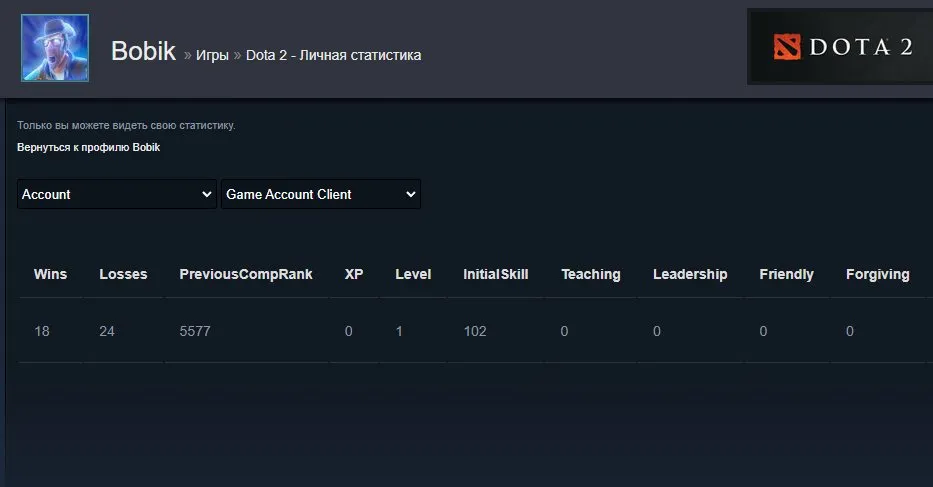Click the Leadership column header
The image size is (933, 487).
pyautogui.click(x=690, y=274)
